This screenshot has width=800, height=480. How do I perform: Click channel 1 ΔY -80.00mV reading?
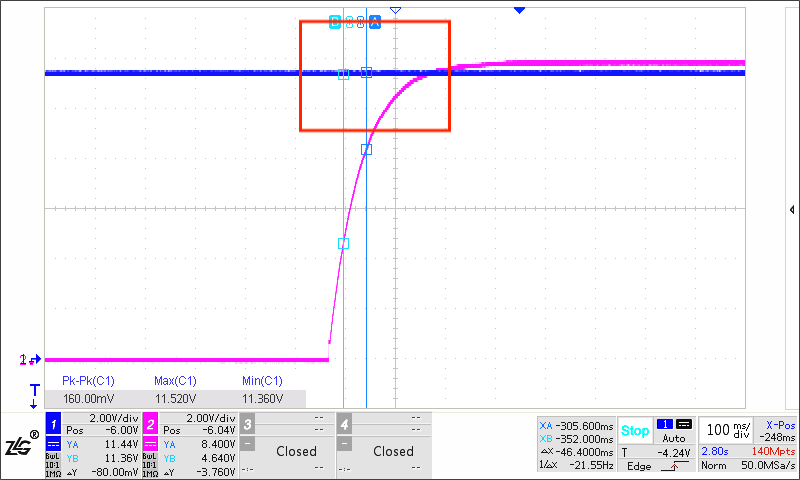(102, 472)
